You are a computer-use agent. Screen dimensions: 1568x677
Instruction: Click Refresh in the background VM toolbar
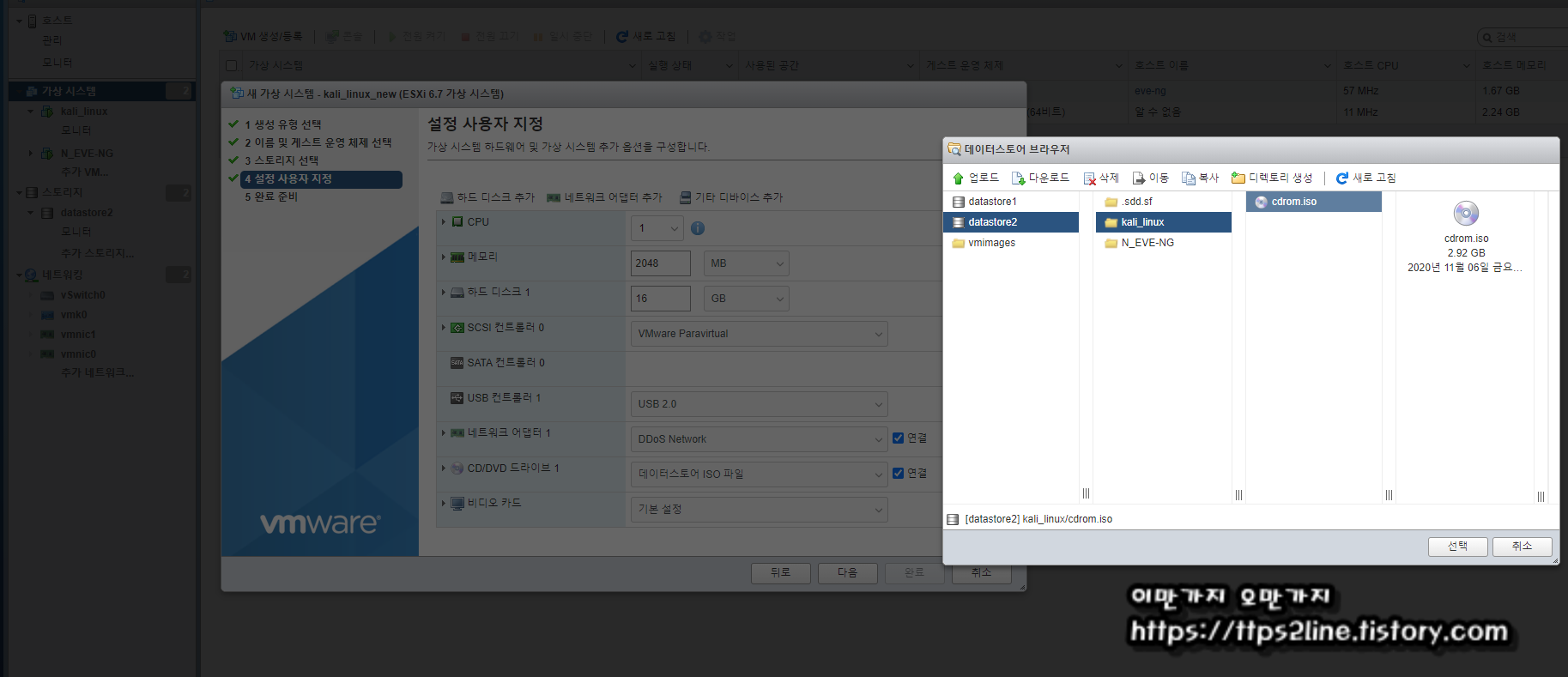[x=645, y=37]
